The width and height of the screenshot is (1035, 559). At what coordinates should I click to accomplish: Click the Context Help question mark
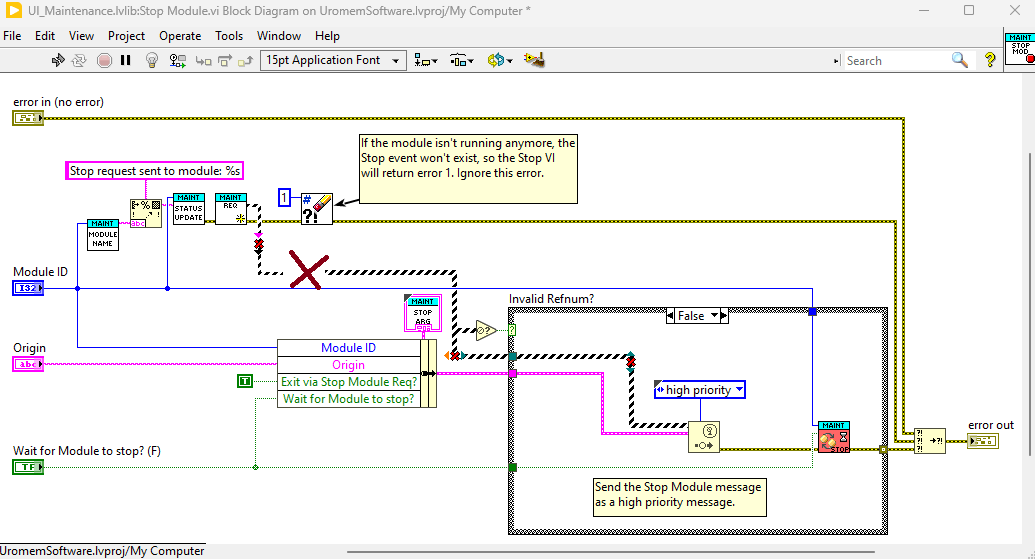coord(989,60)
